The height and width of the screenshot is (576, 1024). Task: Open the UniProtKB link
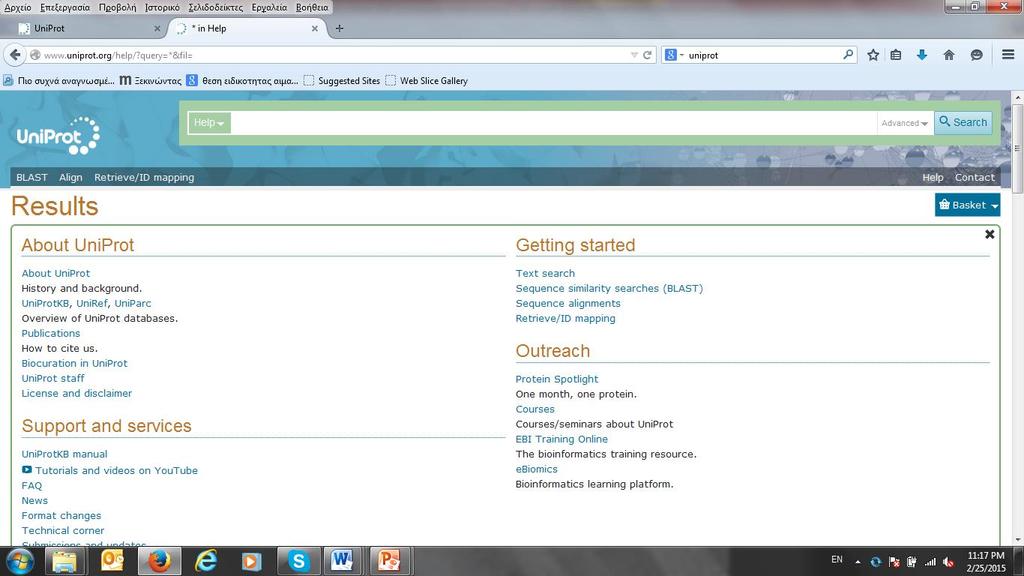click(45, 303)
